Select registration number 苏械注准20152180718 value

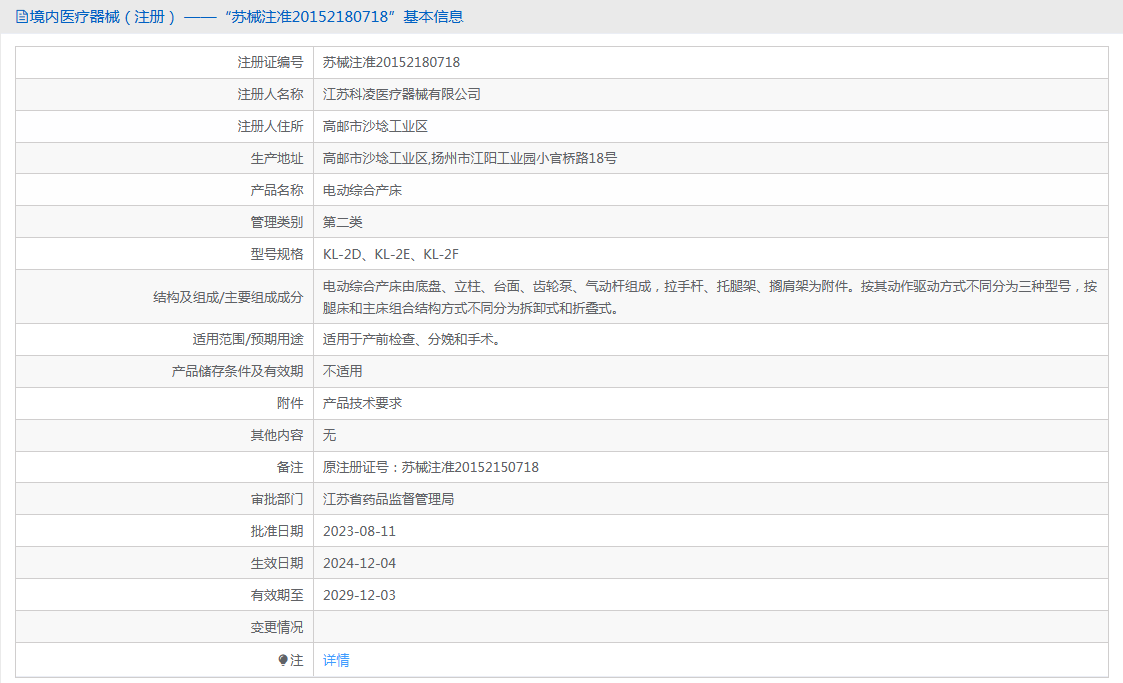[391, 62]
